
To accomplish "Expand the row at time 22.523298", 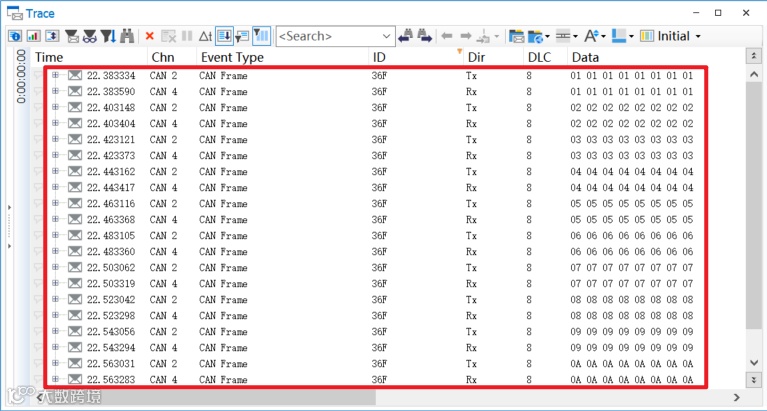I will [x=55, y=315].
